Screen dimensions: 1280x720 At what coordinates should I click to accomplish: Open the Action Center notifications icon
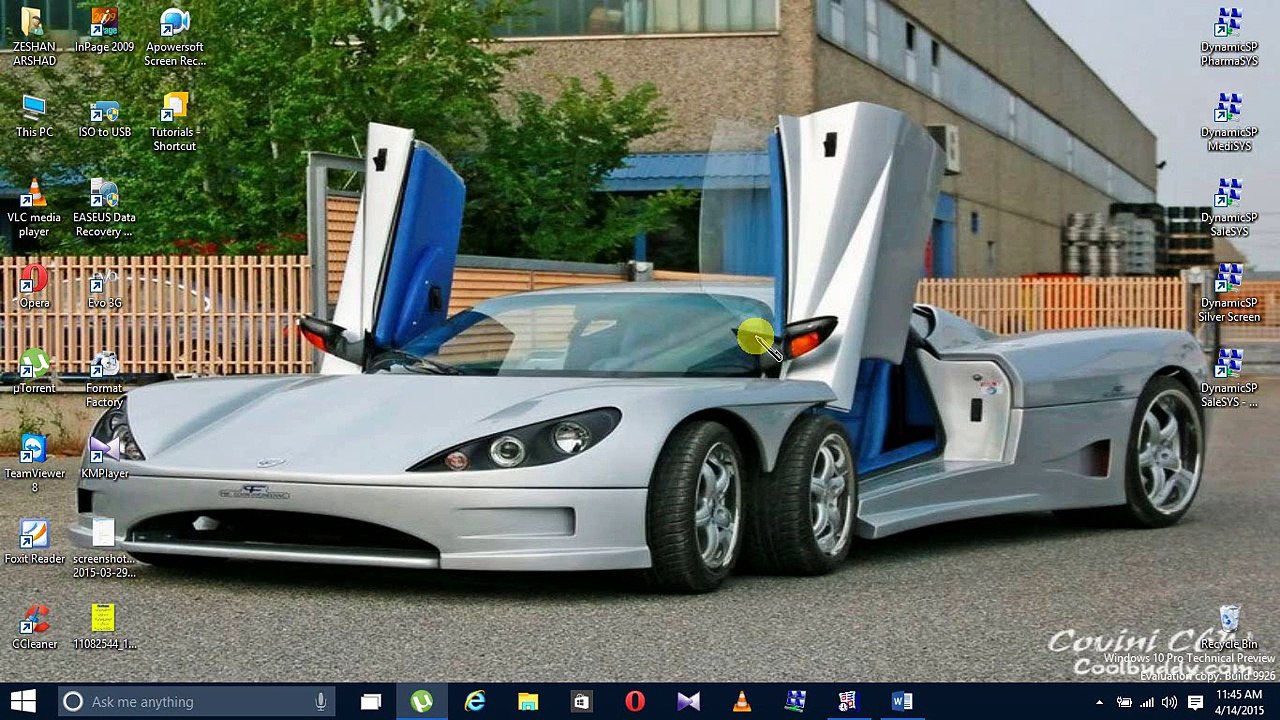pyautogui.click(x=1195, y=702)
